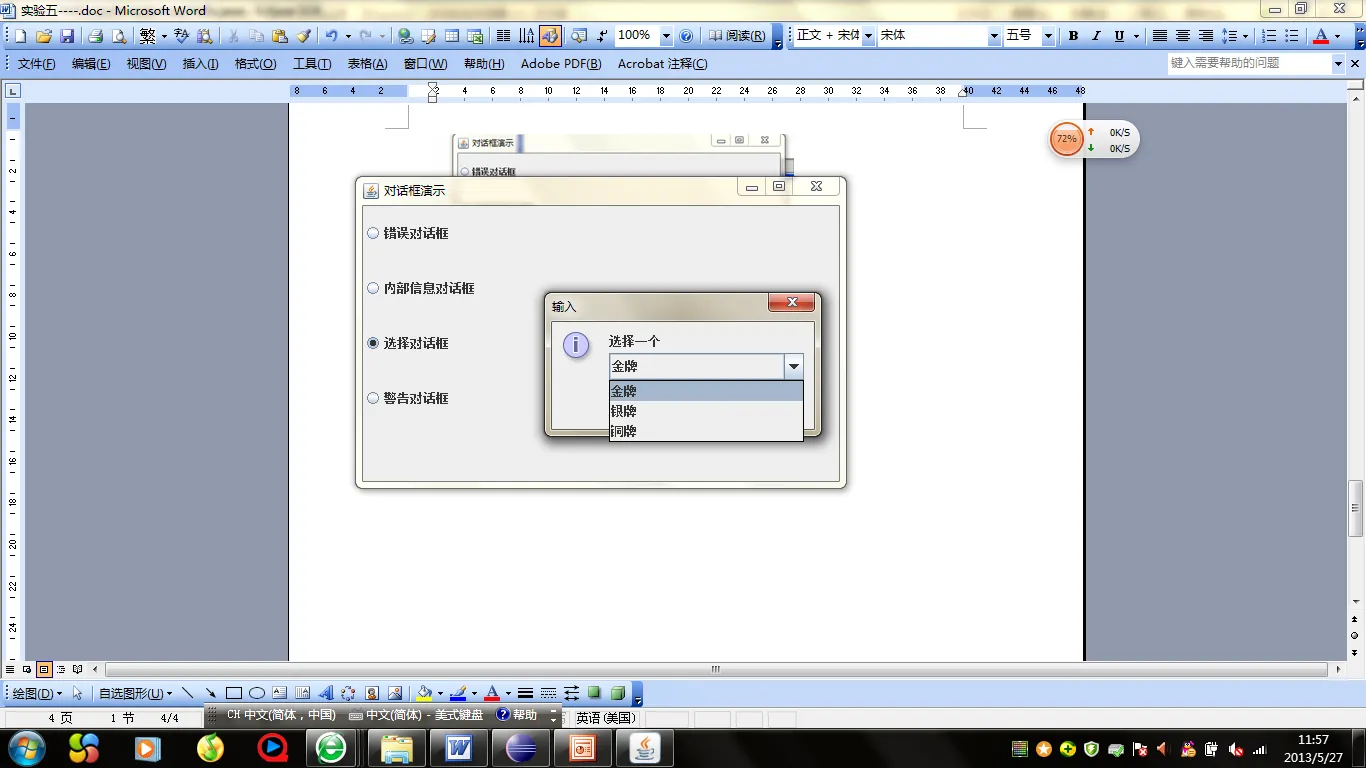Center align the text

(1183, 36)
